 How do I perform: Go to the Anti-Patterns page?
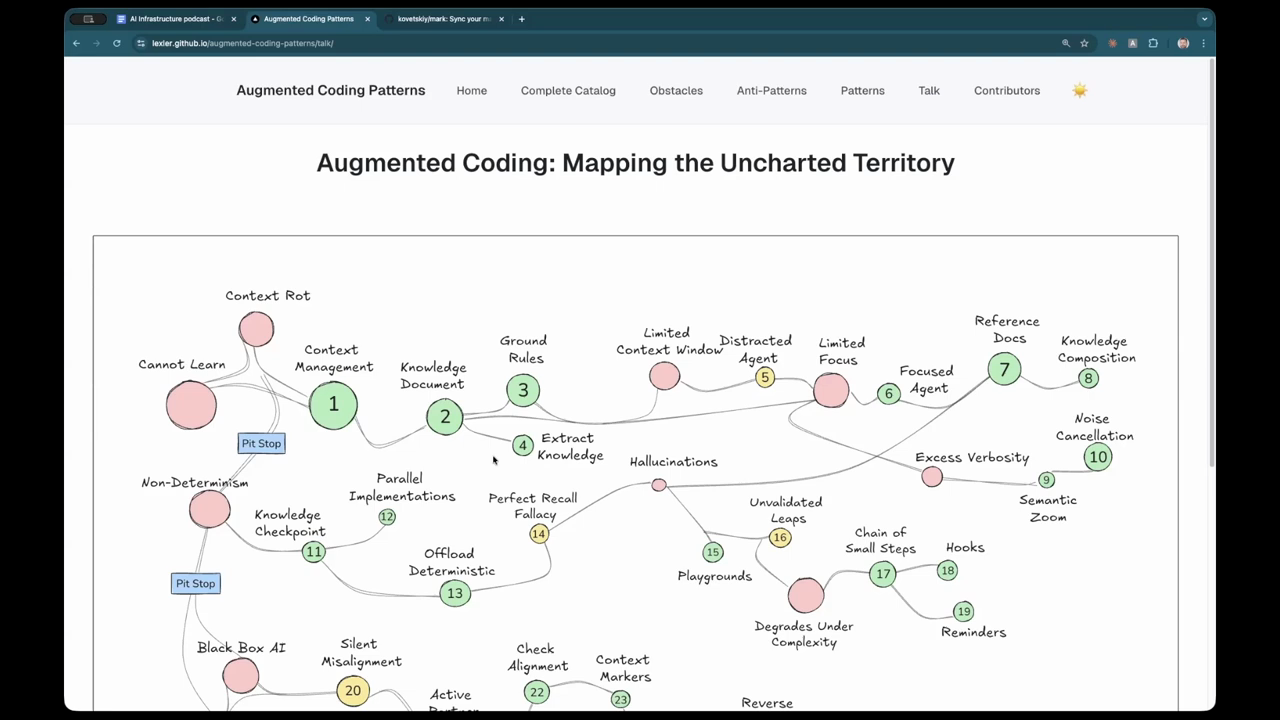[x=771, y=90]
